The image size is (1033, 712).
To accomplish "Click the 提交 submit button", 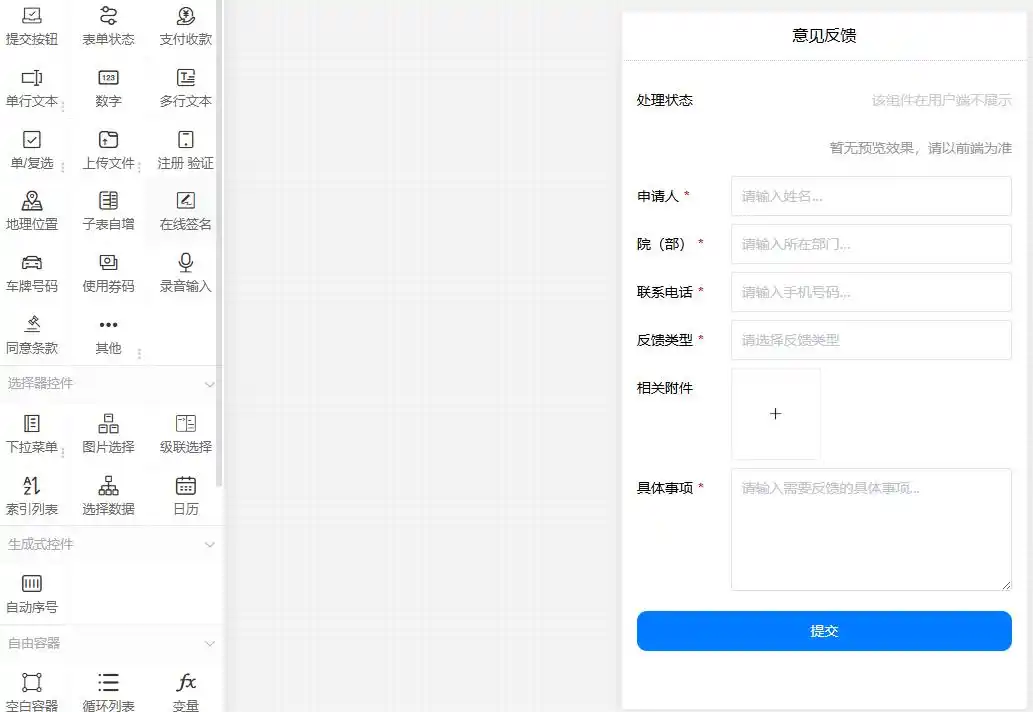I will pos(824,631).
